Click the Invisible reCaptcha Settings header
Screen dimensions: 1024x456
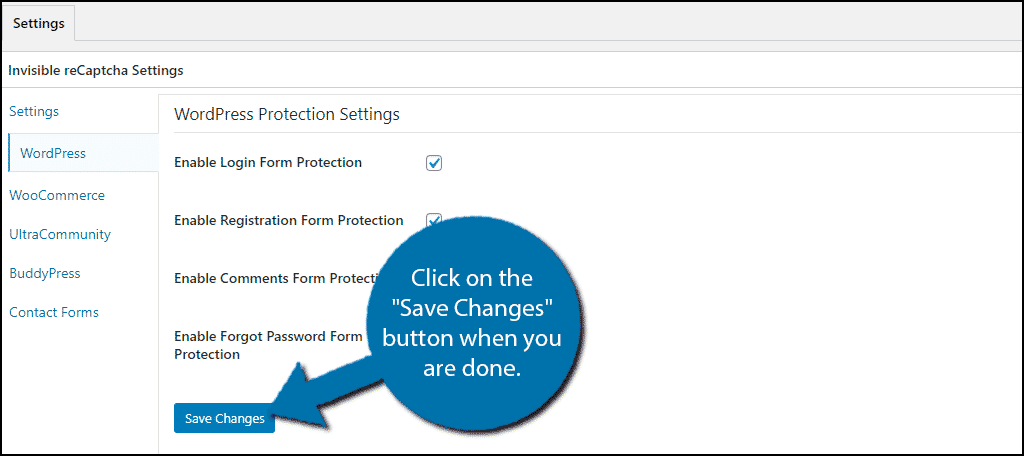95,71
